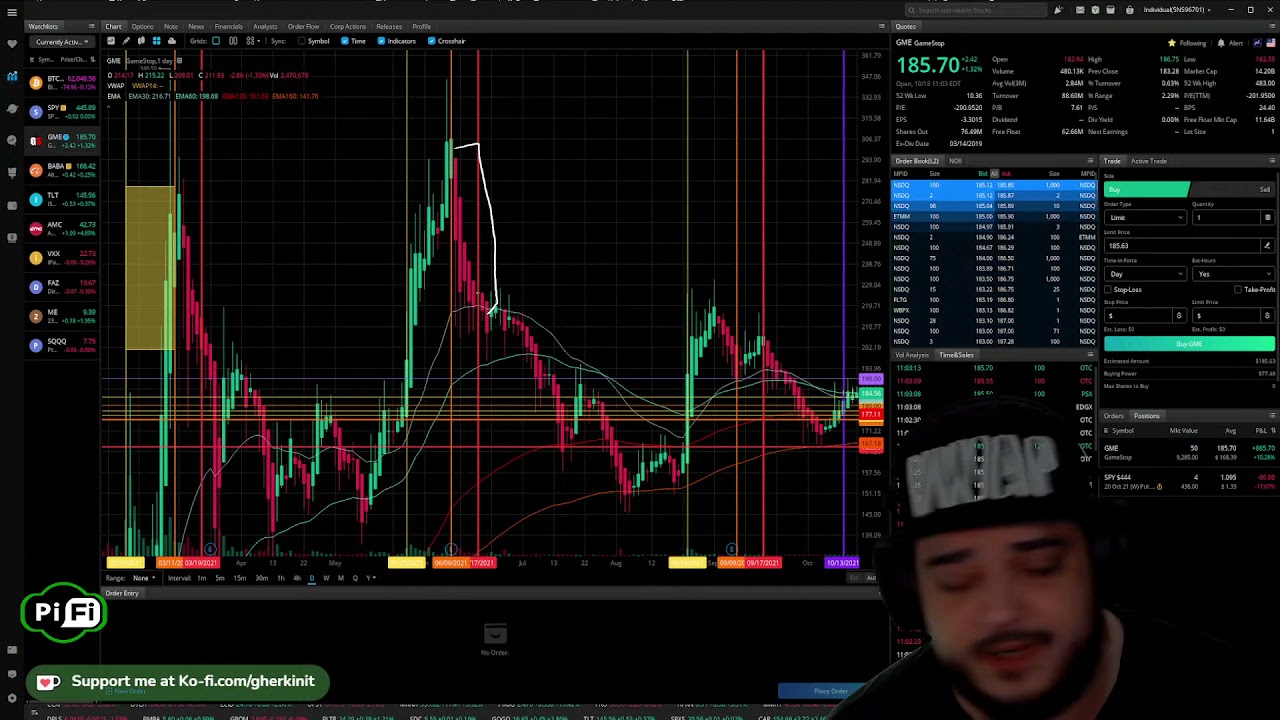The image size is (1280, 720).
Task: Switch to the Vol Analysis tab
Action: 912,355
